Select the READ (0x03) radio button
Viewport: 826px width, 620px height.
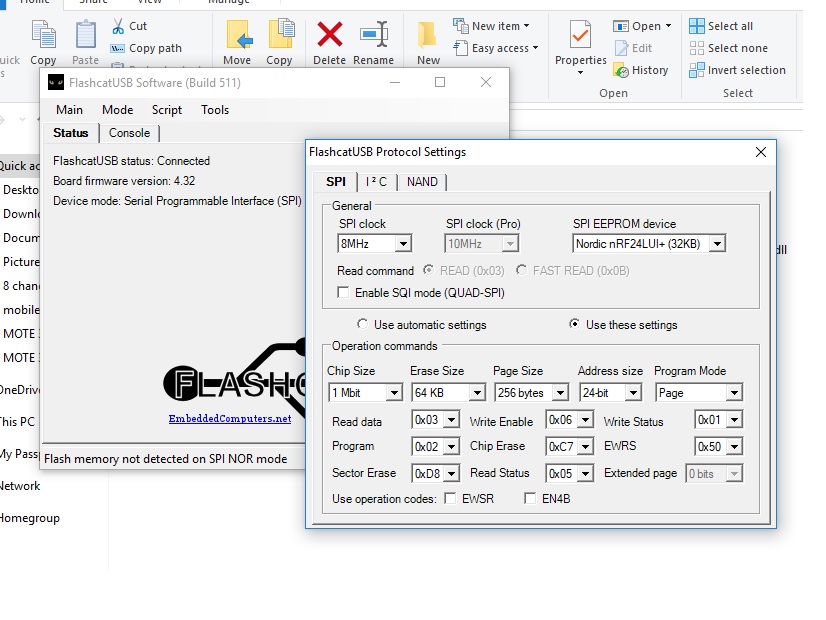pyautogui.click(x=428, y=270)
